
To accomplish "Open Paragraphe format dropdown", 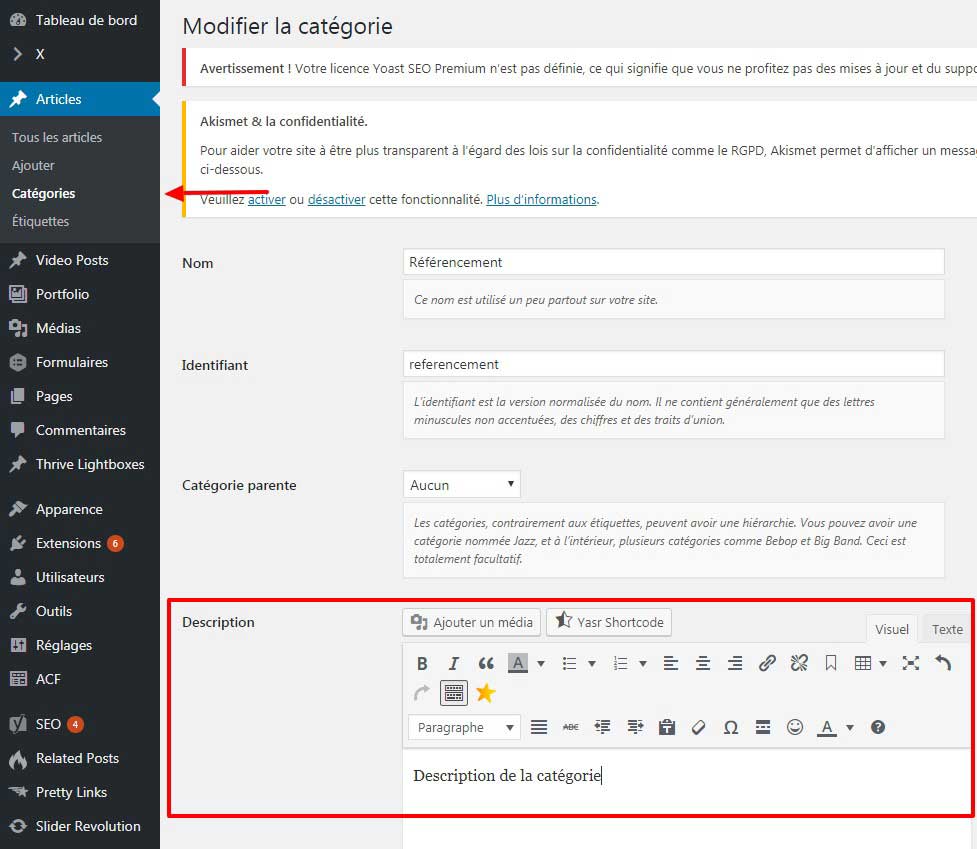I will click(464, 728).
